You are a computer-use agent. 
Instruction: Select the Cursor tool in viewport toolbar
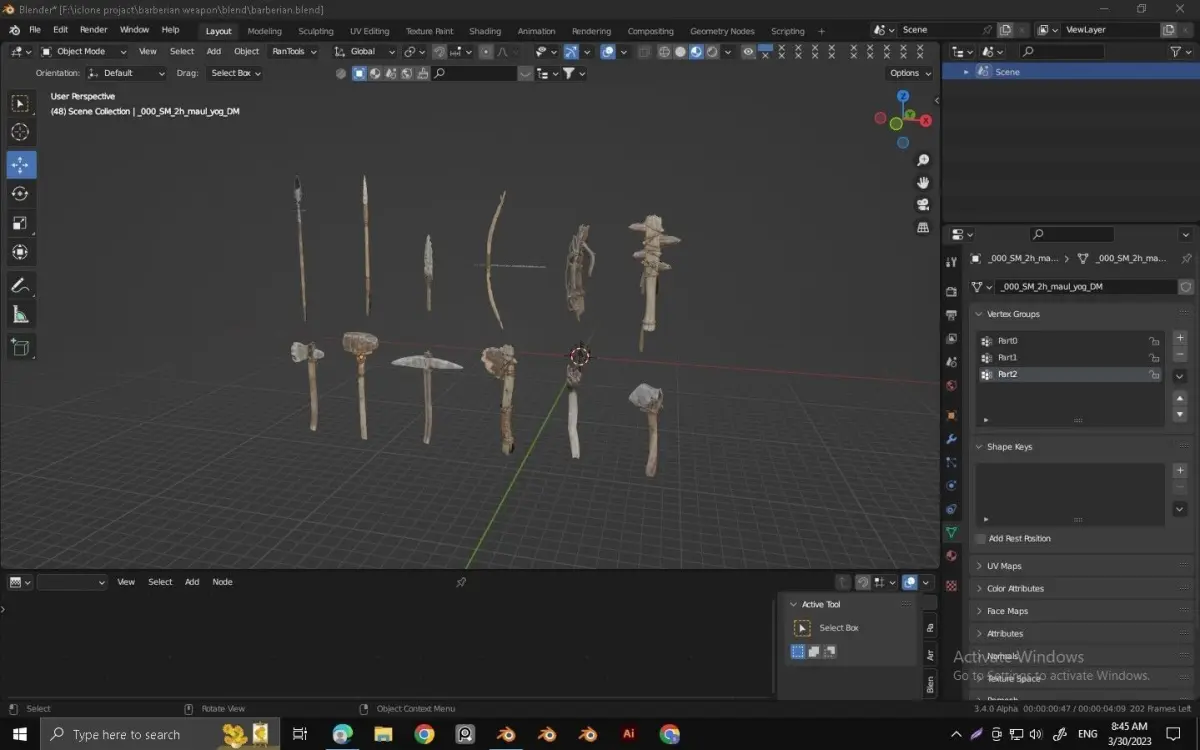point(20,132)
